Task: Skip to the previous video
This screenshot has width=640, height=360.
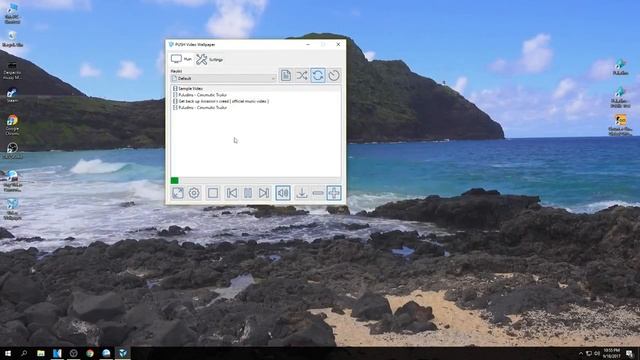Action: click(x=231, y=193)
